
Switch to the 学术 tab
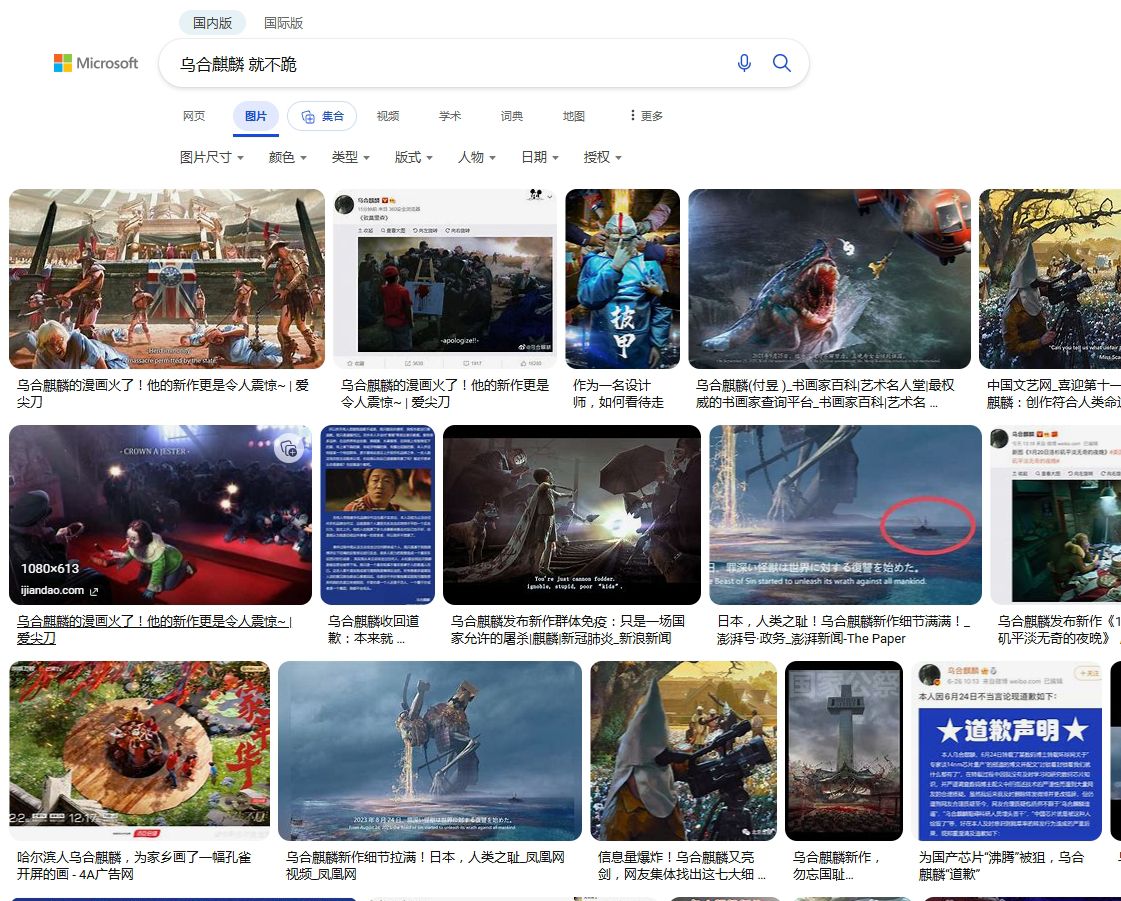click(x=450, y=116)
